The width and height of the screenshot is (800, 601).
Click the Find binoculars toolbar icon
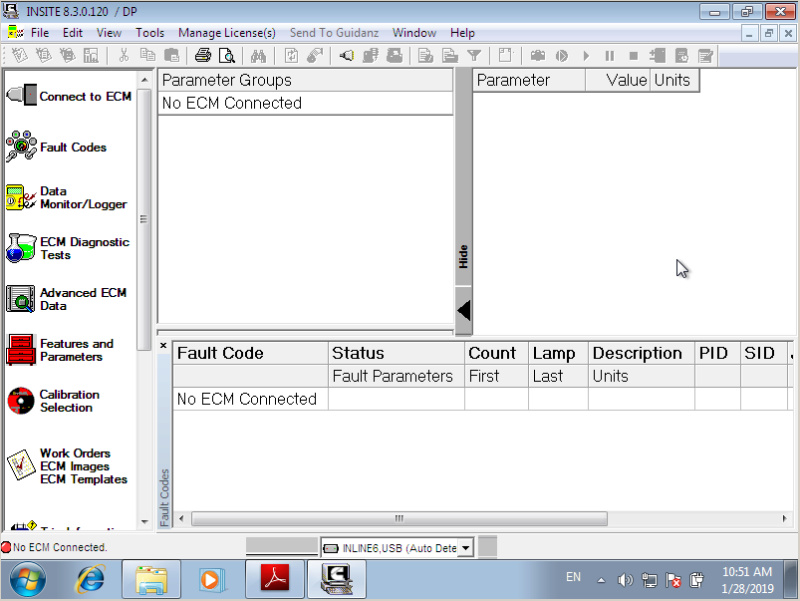click(x=258, y=55)
